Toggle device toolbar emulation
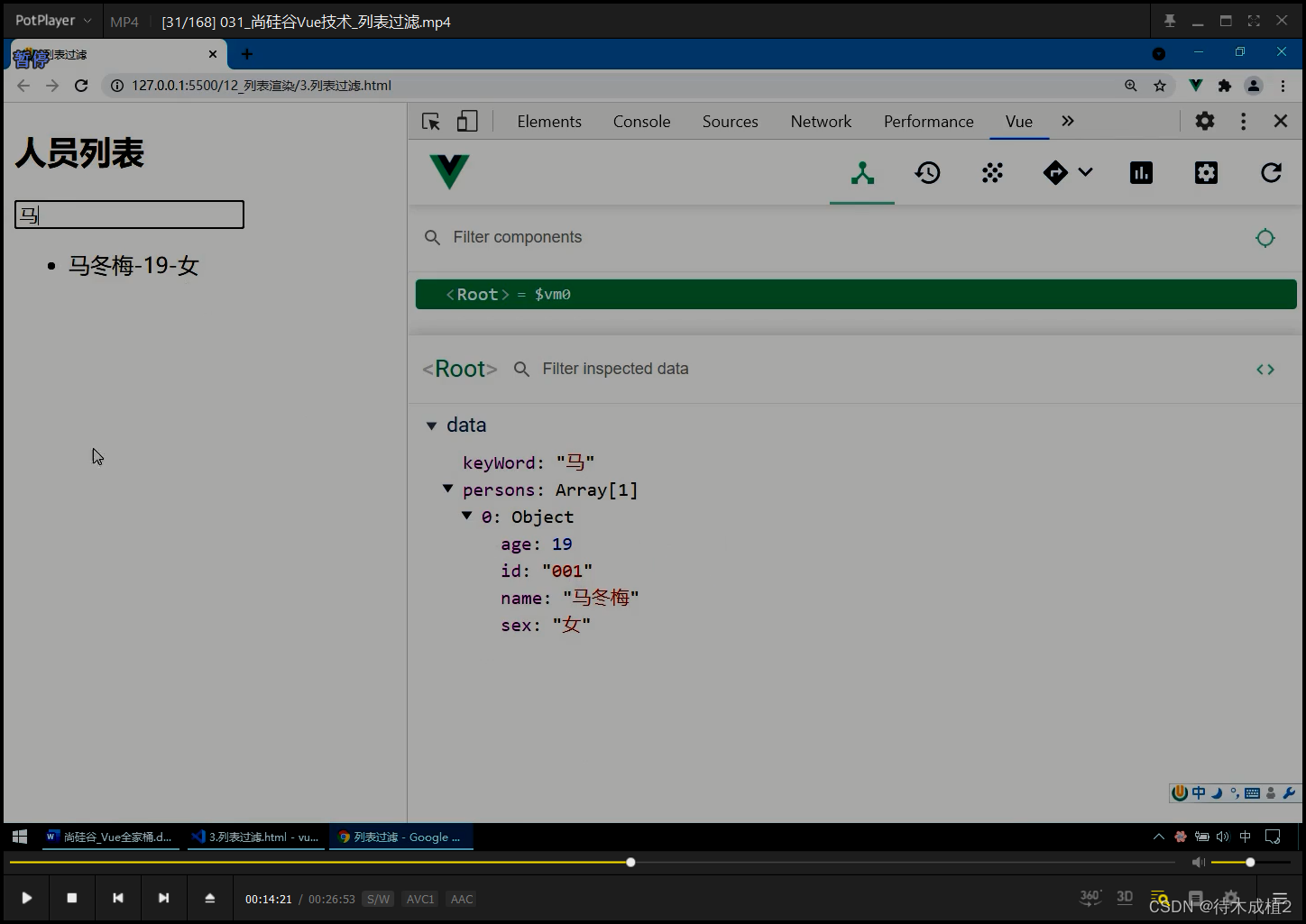 click(467, 121)
